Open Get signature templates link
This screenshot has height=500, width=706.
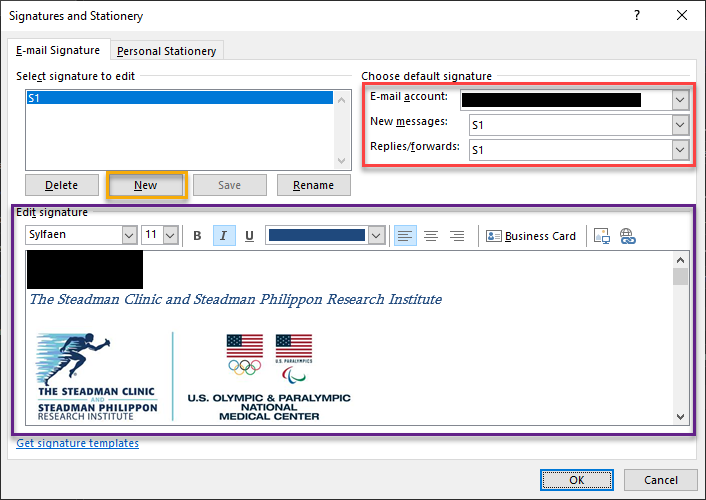[x=77, y=443]
